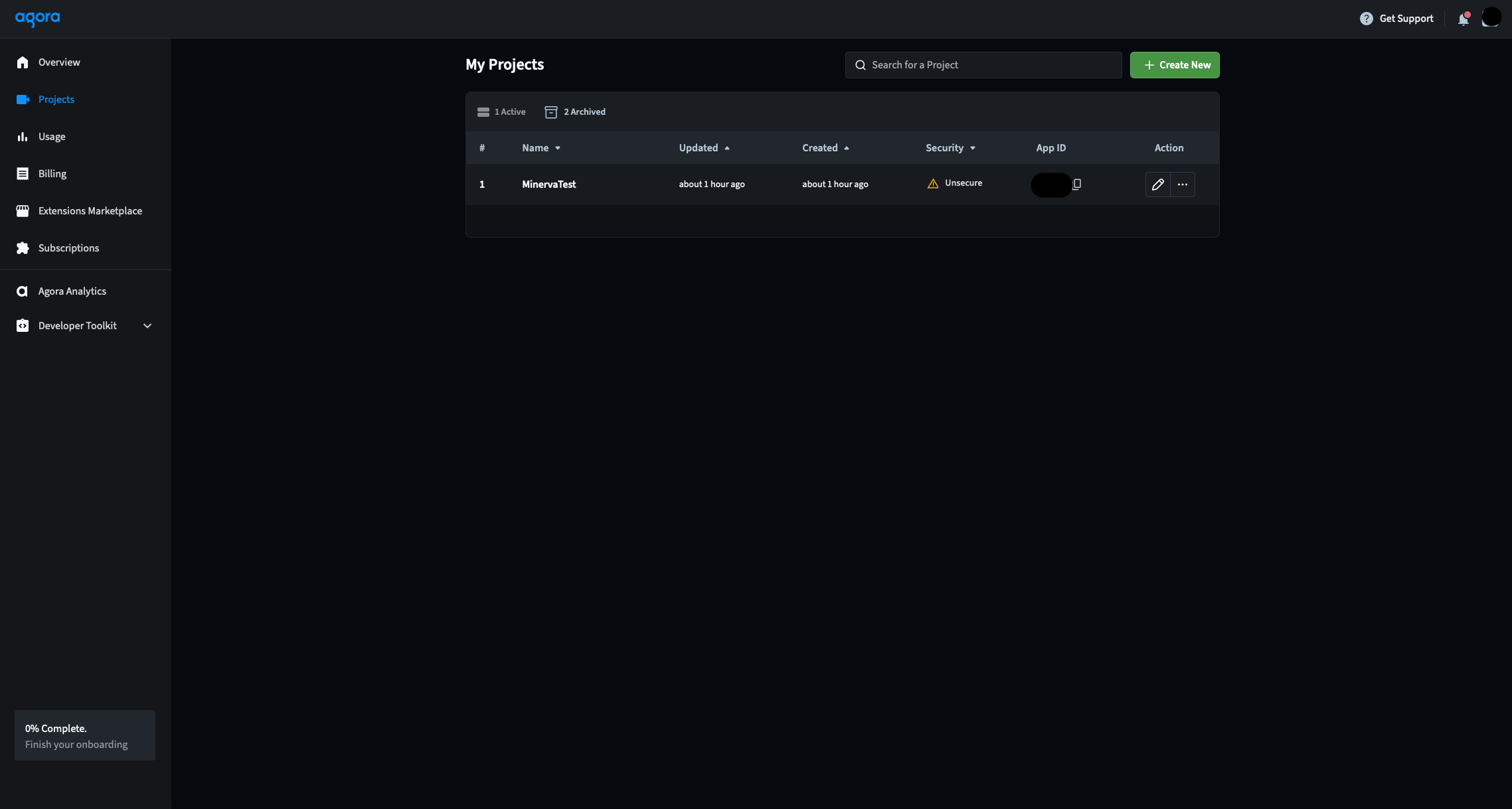Viewport: 1512px width, 809px height.
Task: Edit the MinervaTest project with pencil icon
Action: tap(1157, 184)
